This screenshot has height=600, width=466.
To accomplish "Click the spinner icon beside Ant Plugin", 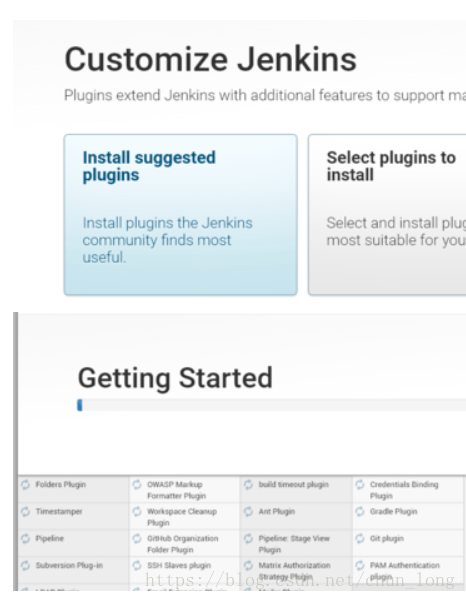I will pos(248,512).
